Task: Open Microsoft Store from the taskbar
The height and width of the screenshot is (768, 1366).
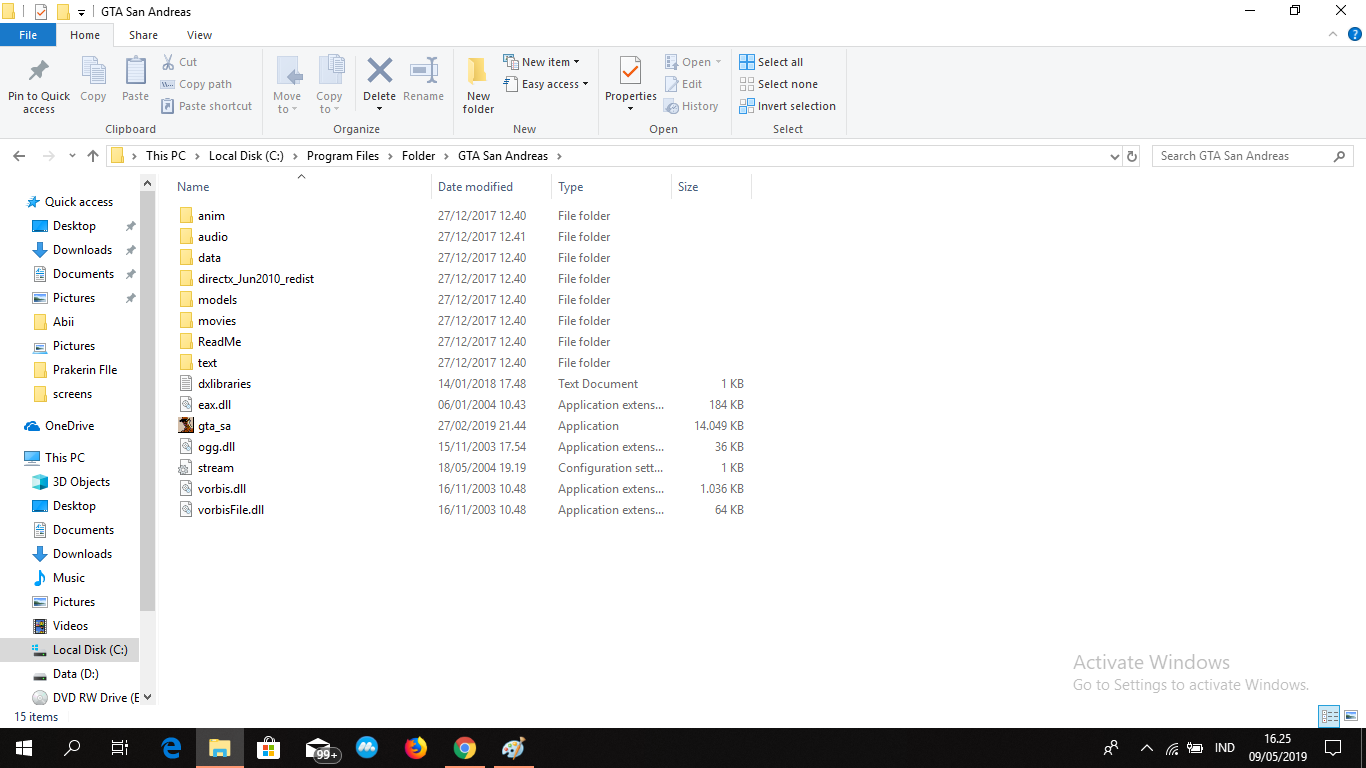Action: click(x=269, y=748)
